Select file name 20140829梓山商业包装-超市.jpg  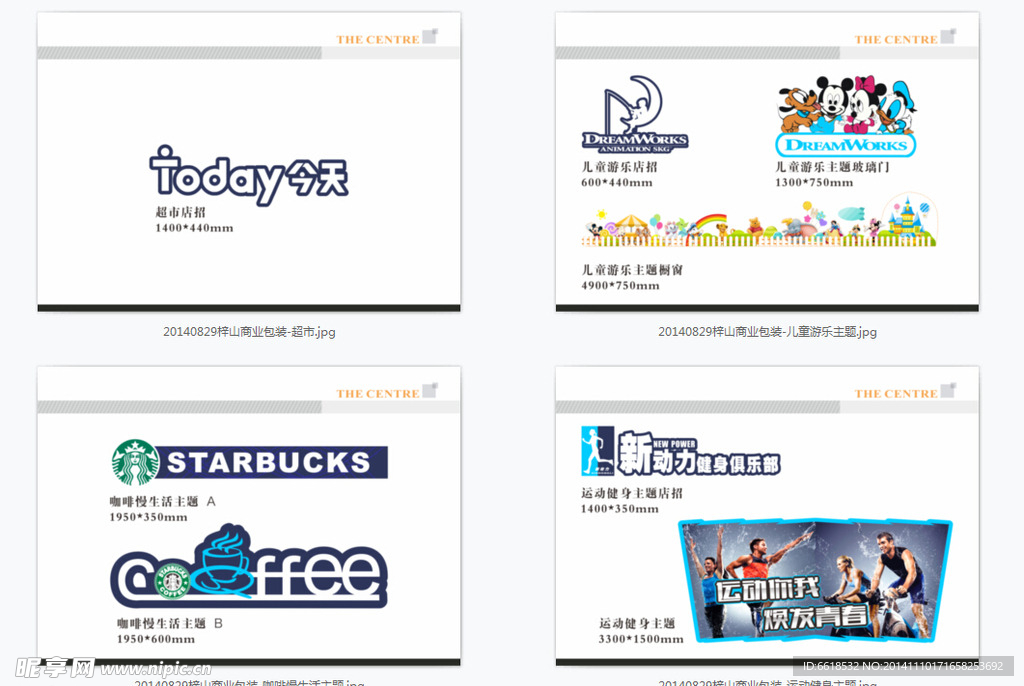pos(249,332)
